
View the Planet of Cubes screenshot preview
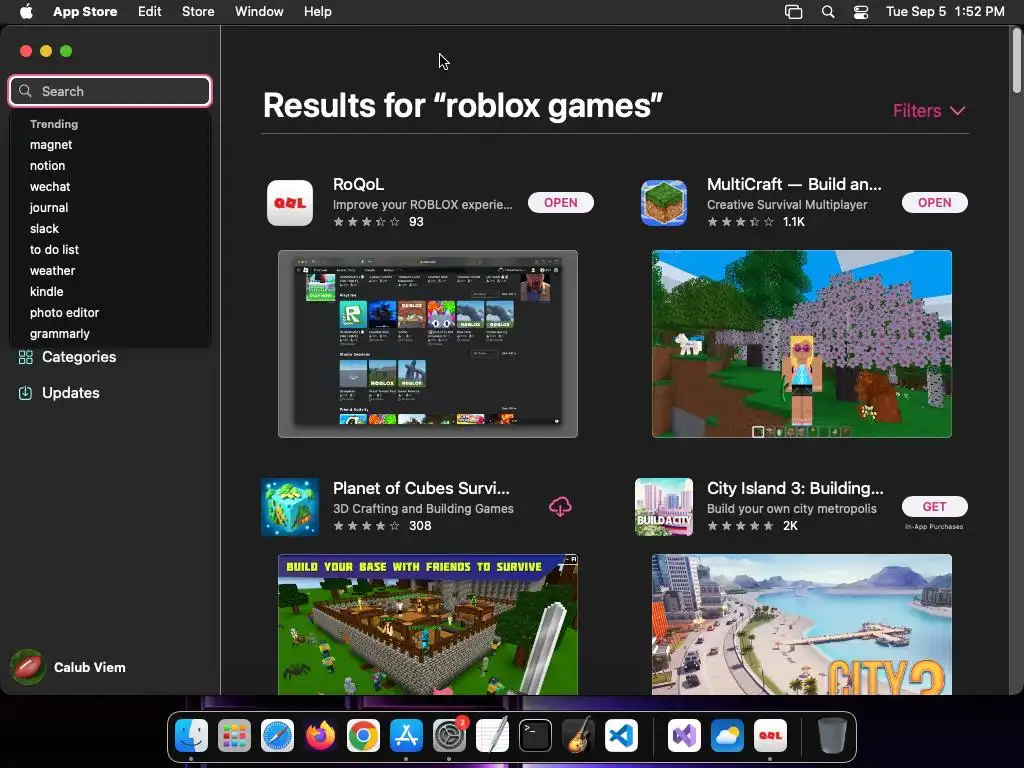pos(428,624)
